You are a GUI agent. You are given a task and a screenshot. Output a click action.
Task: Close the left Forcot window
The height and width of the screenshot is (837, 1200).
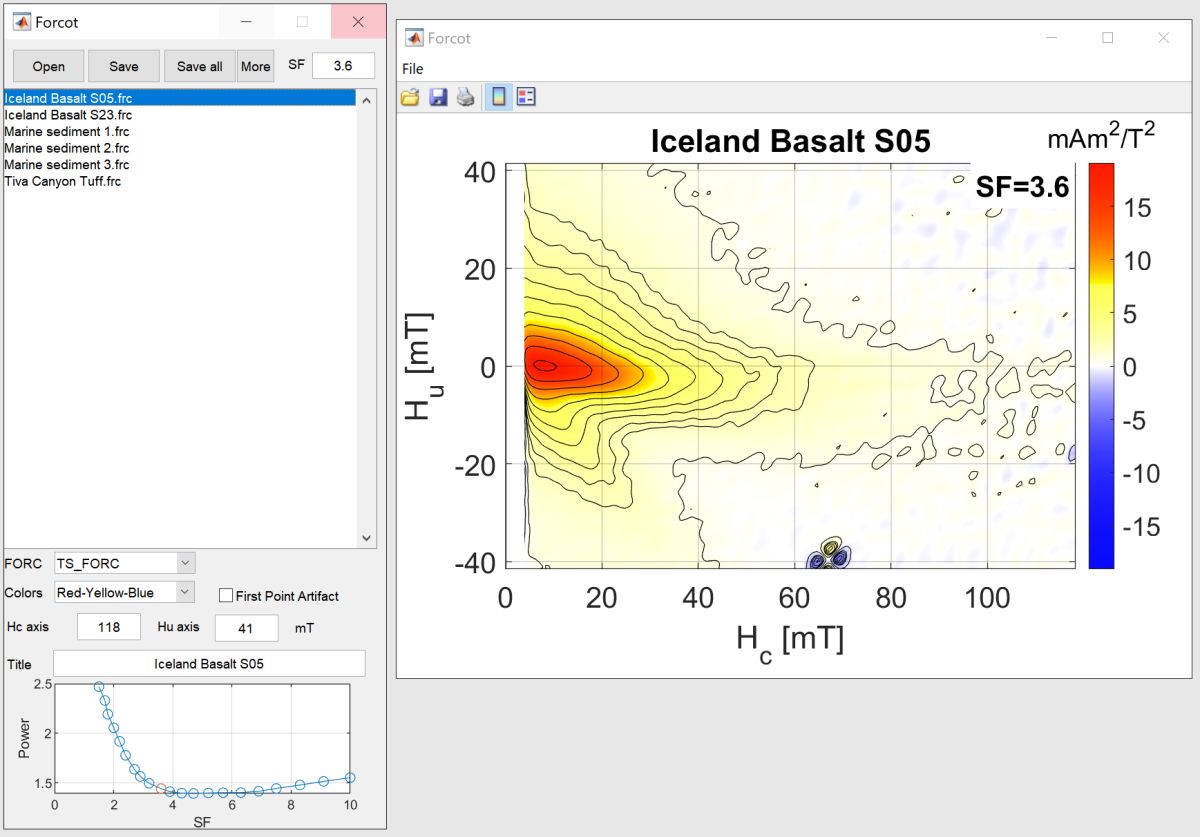359,21
